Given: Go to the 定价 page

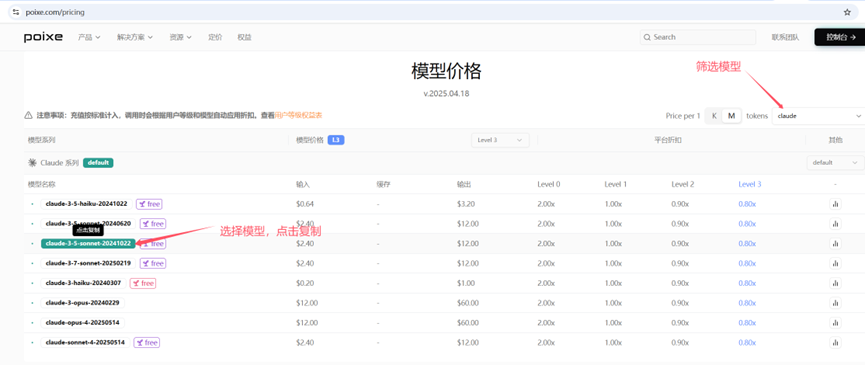Looking at the screenshot, I should tap(215, 37).
